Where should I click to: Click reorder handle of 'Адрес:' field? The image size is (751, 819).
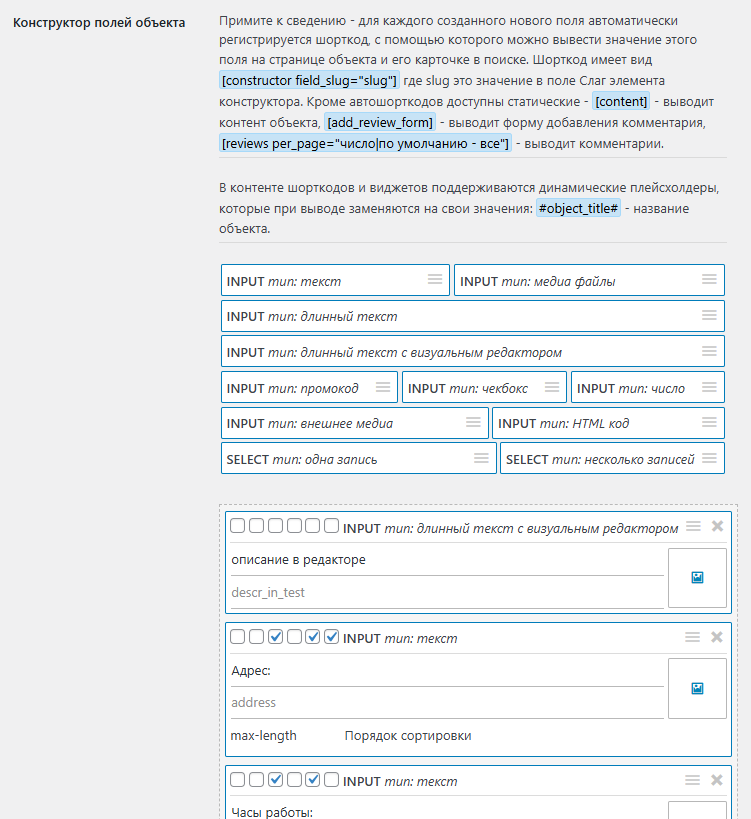tap(692, 637)
